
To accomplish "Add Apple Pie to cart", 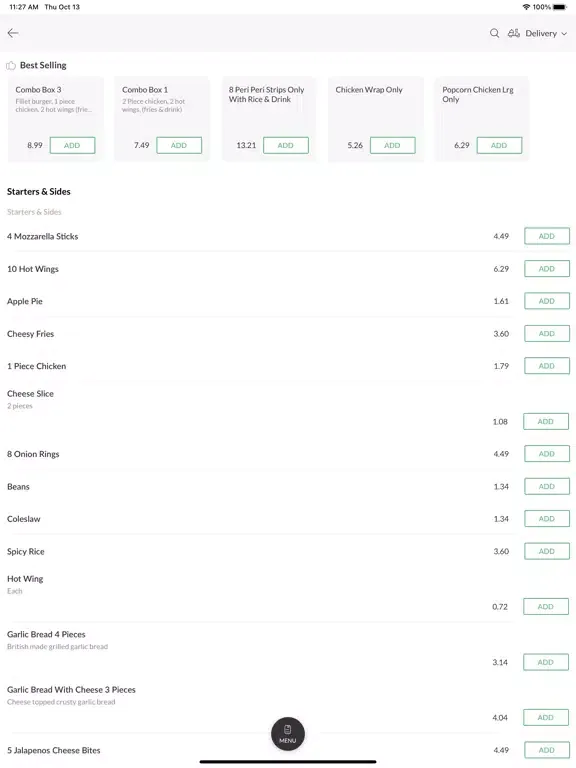I will coord(547,301).
